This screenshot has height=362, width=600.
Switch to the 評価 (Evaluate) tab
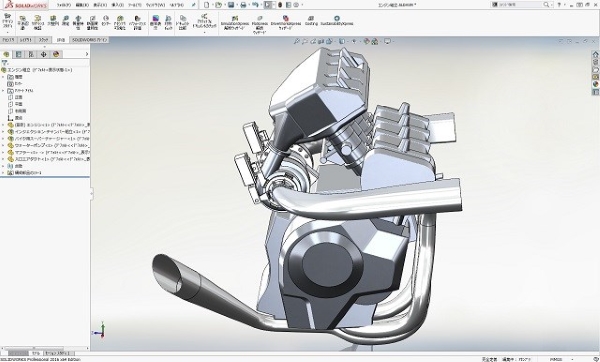click(61, 40)
